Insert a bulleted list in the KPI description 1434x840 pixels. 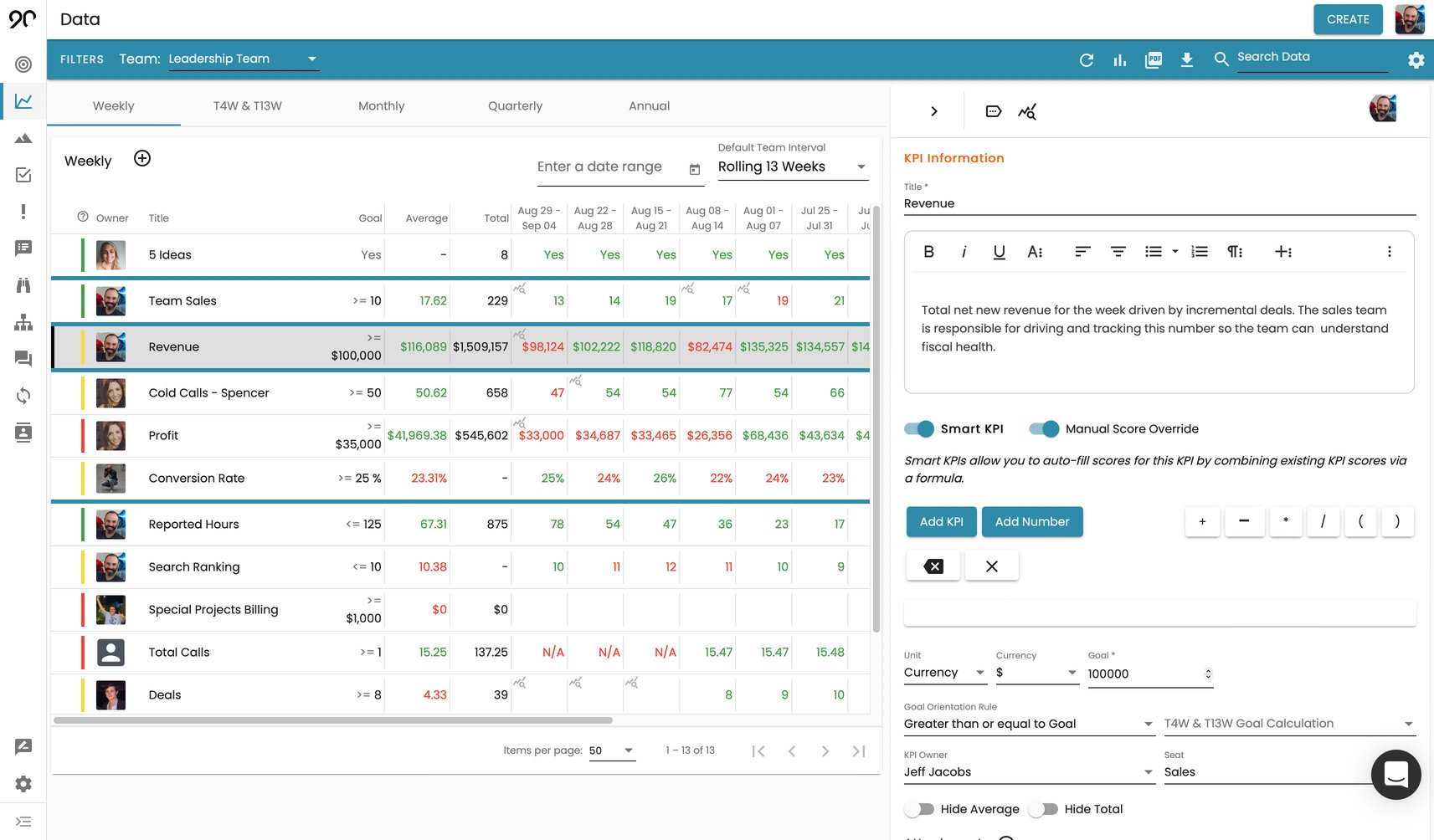[x=1154, y=251]
